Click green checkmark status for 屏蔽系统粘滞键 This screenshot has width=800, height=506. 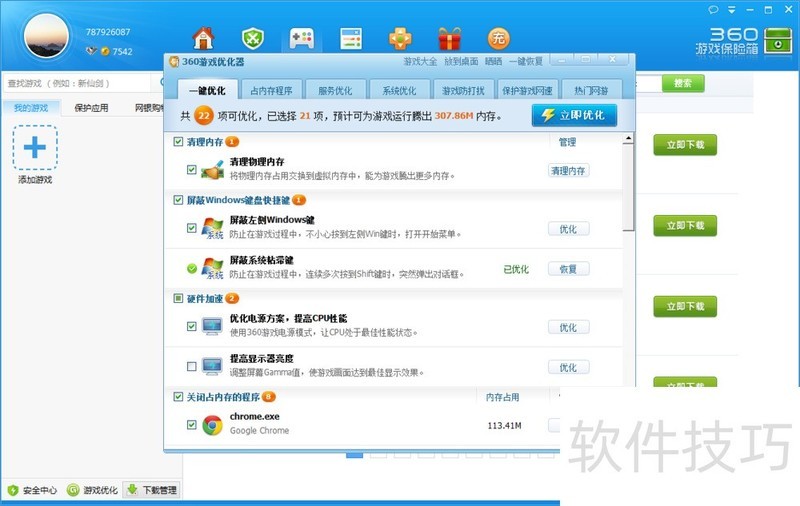(192, 268)
